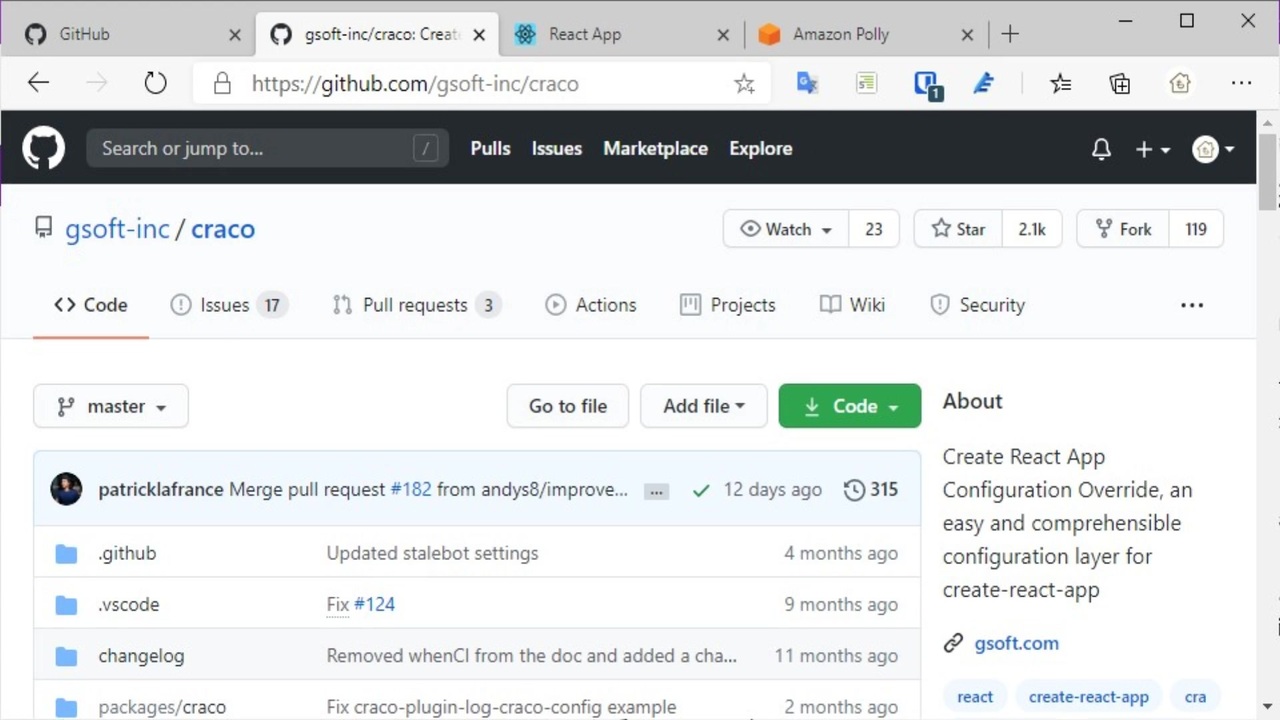Open the green Code download dropdown

[849, 406]
